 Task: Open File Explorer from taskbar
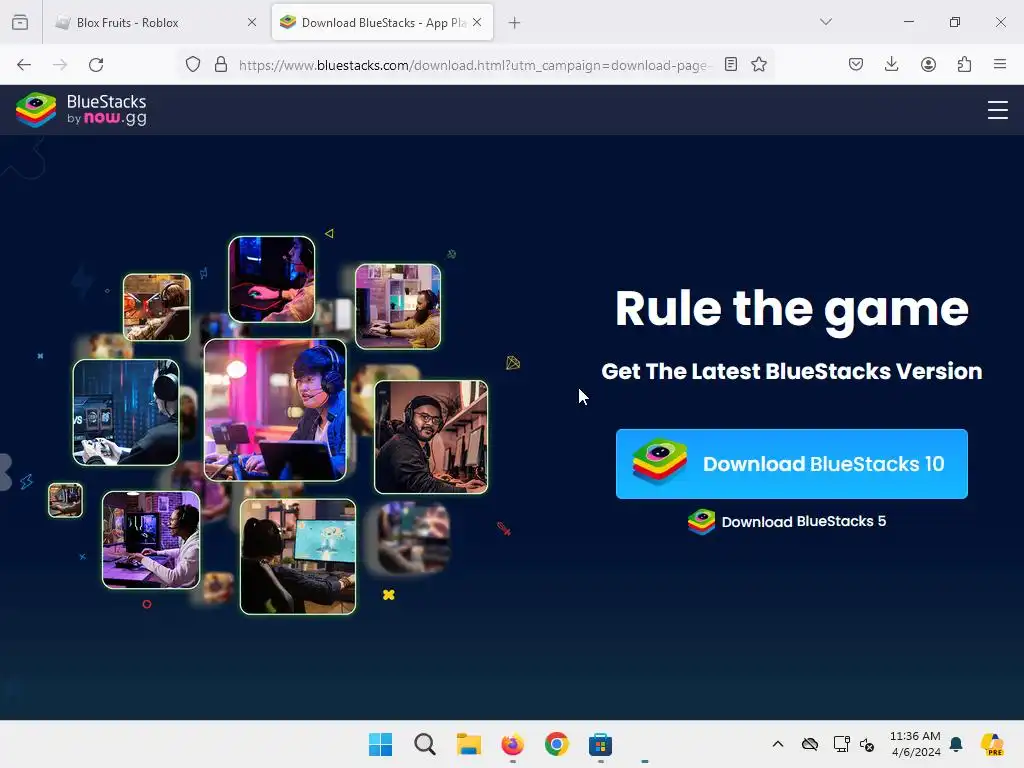click(x=468, y=744)
